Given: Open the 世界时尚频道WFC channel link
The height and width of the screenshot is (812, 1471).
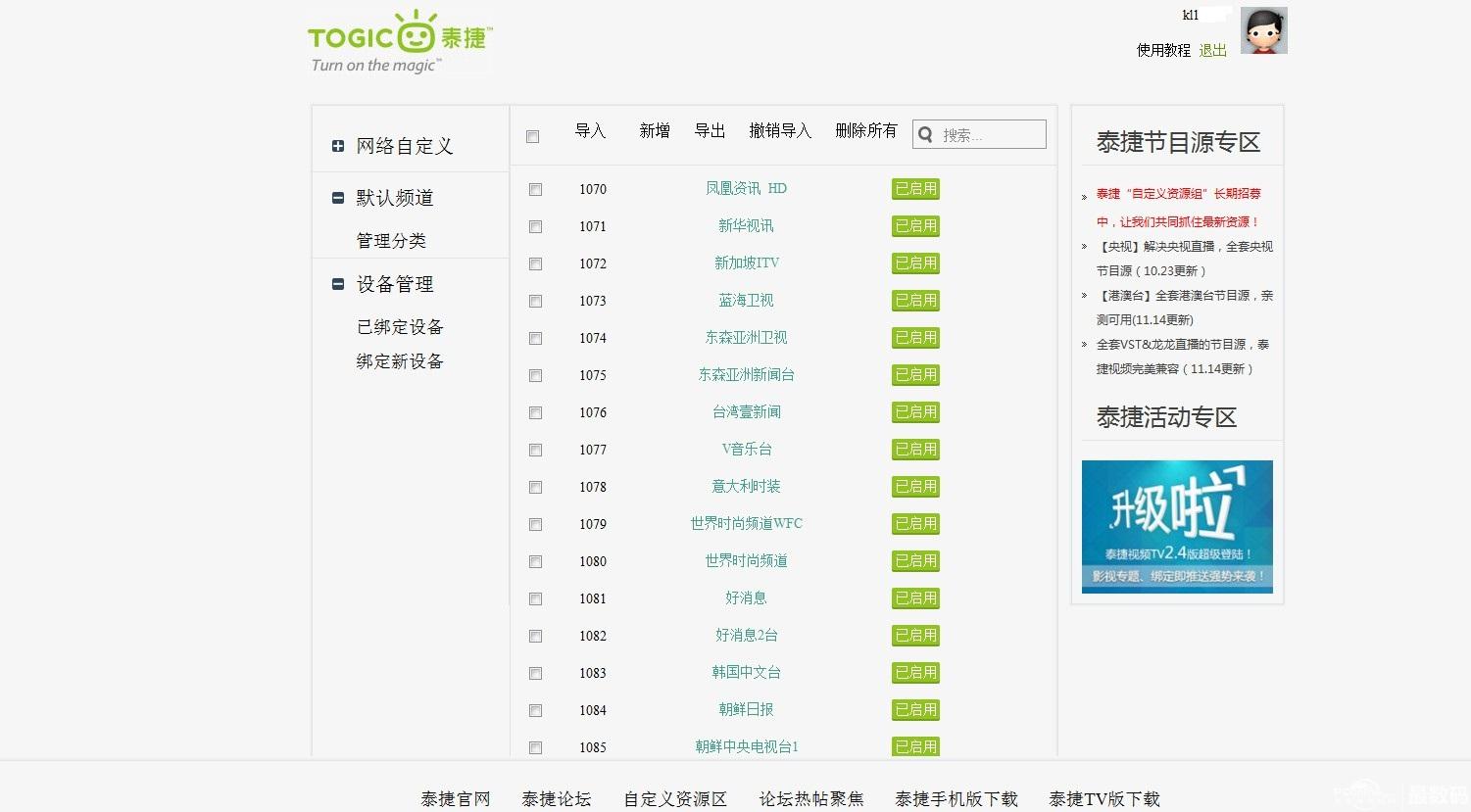Looking at the screenshot, I should coord(747,523).
